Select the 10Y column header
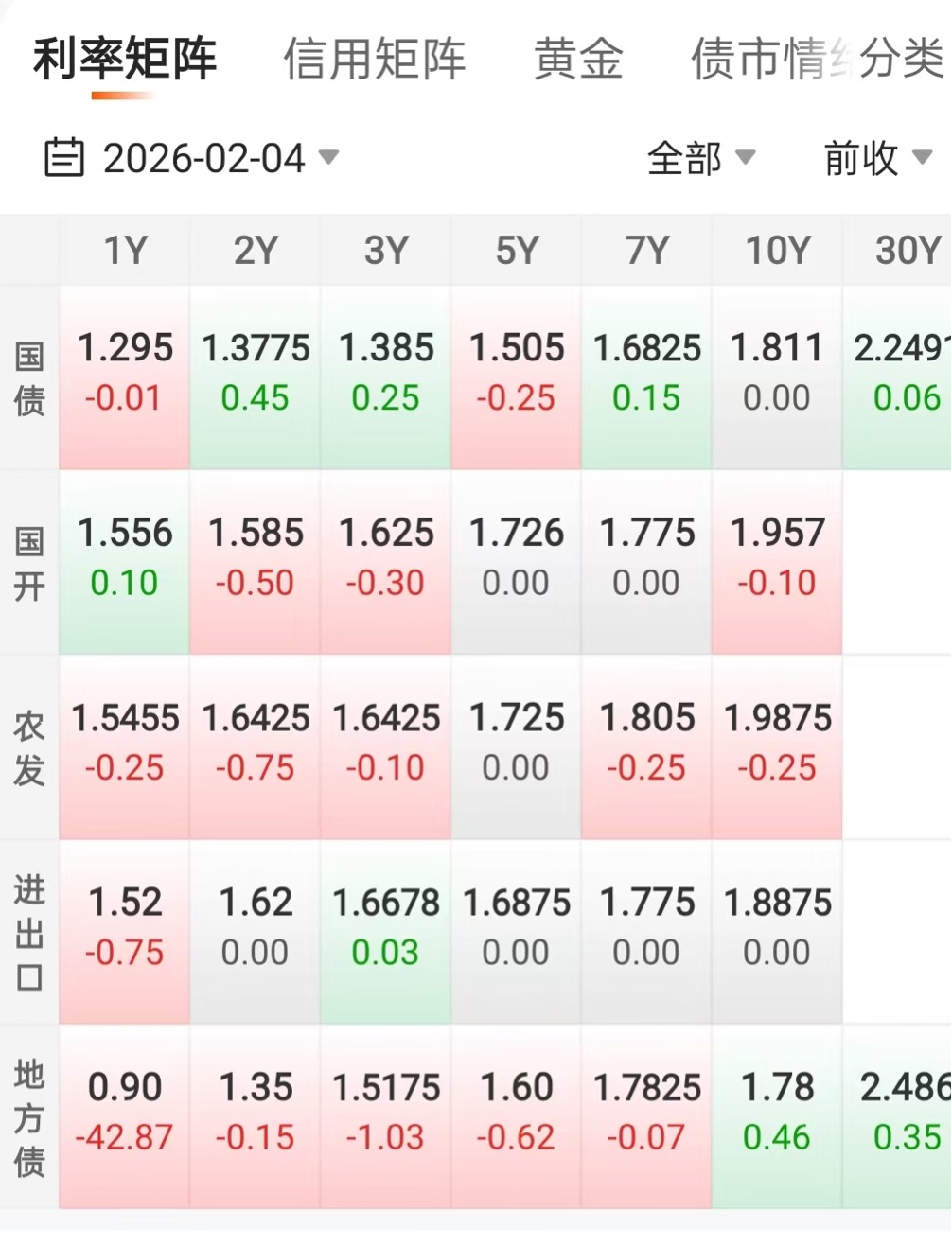Screen dimensions: 952x1246 pyautogui.click(x=777, y=251)
